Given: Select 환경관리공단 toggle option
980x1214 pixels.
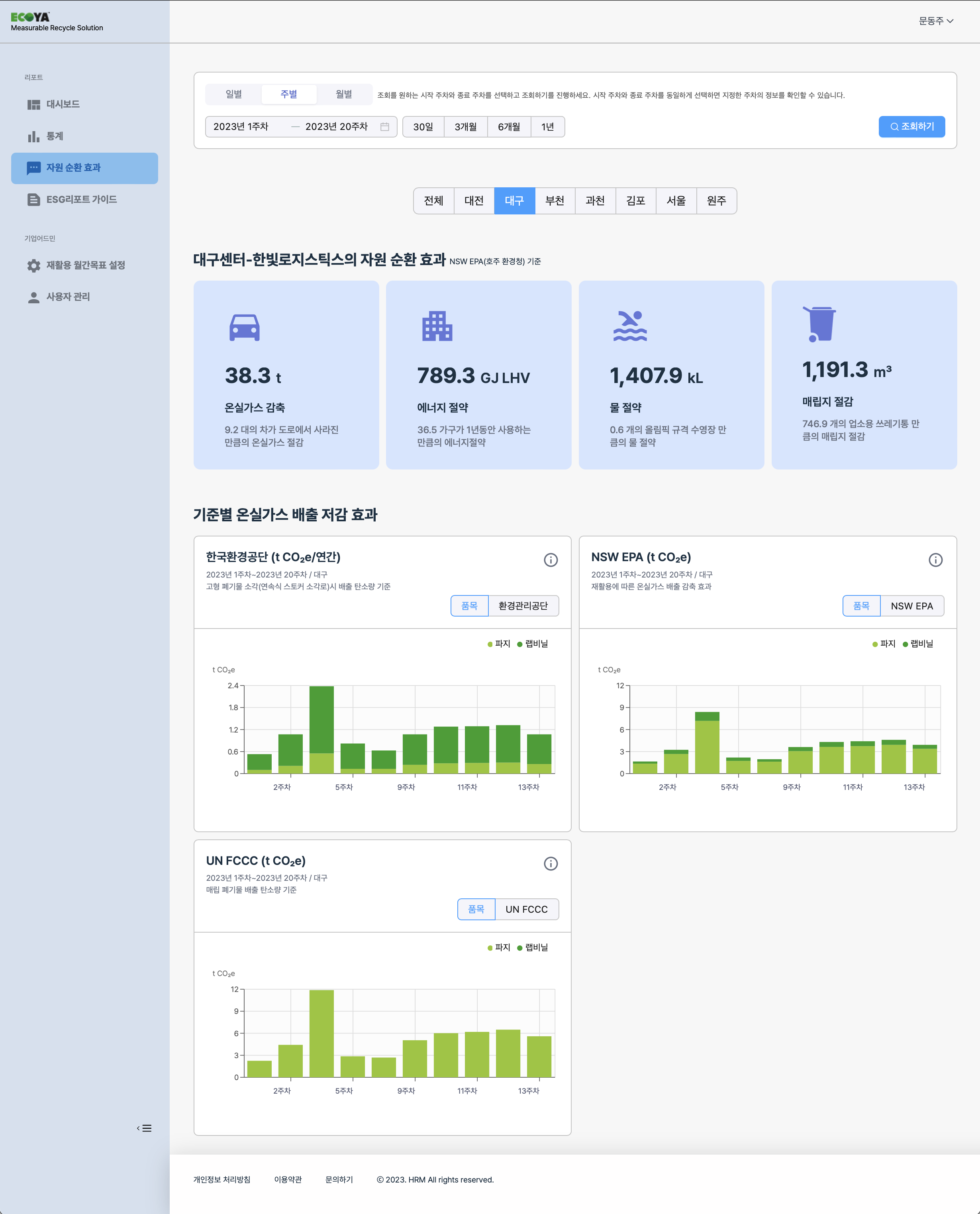Looking at the screenshot, I should click(523, 606).
